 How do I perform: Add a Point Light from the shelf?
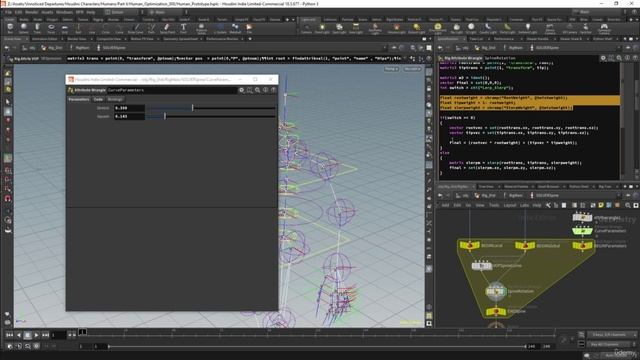coord(322,28)
